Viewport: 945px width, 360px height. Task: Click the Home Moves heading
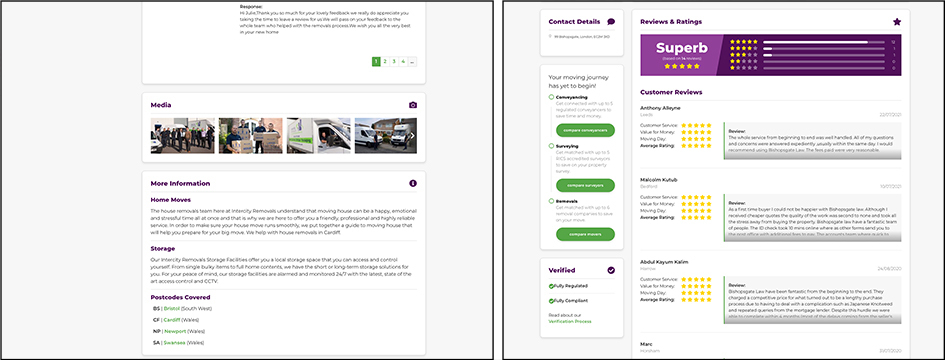[x=171, y=200]
